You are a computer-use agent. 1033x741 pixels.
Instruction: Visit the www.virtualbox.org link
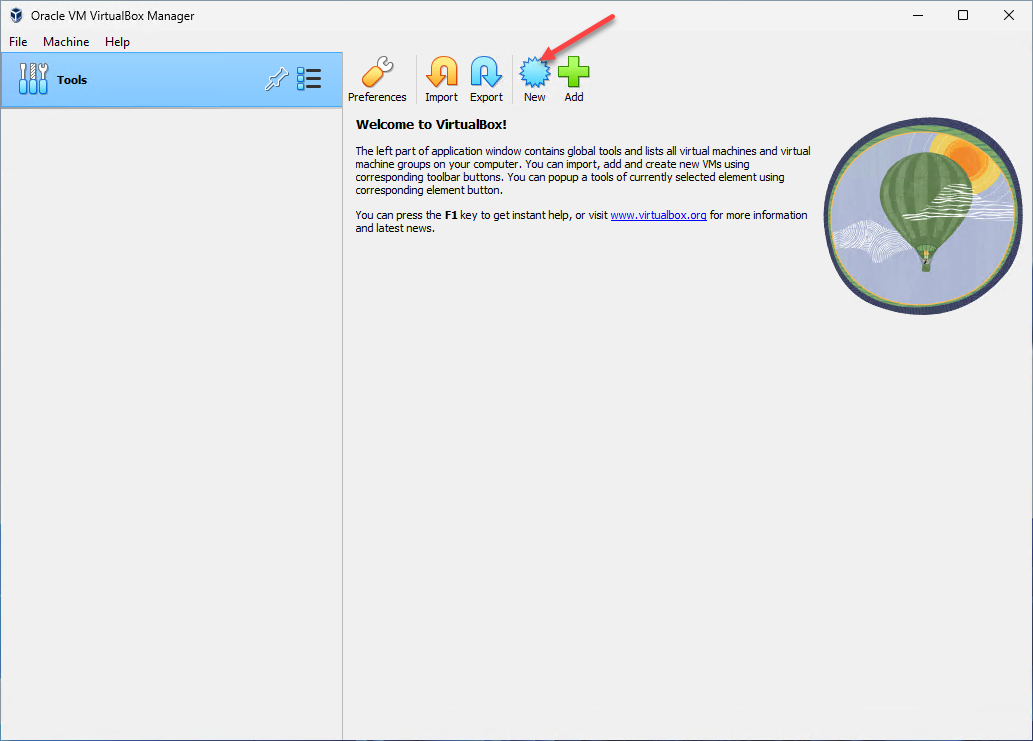coord(658,215)
